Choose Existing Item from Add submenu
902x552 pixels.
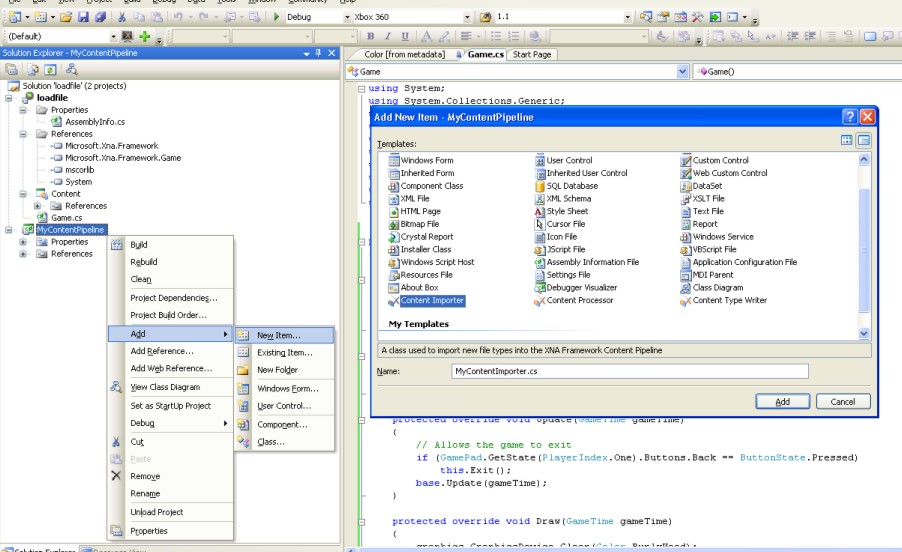(x=285, y=352)
